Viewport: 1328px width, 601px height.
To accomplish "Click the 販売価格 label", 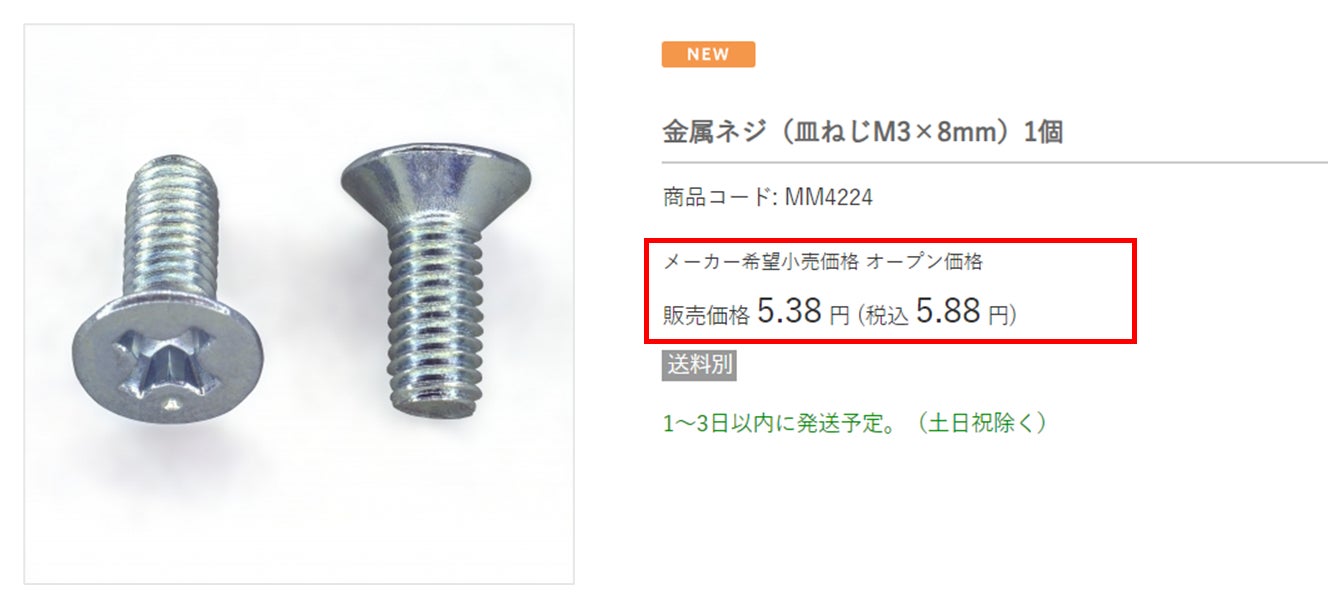I will [706, 316].
